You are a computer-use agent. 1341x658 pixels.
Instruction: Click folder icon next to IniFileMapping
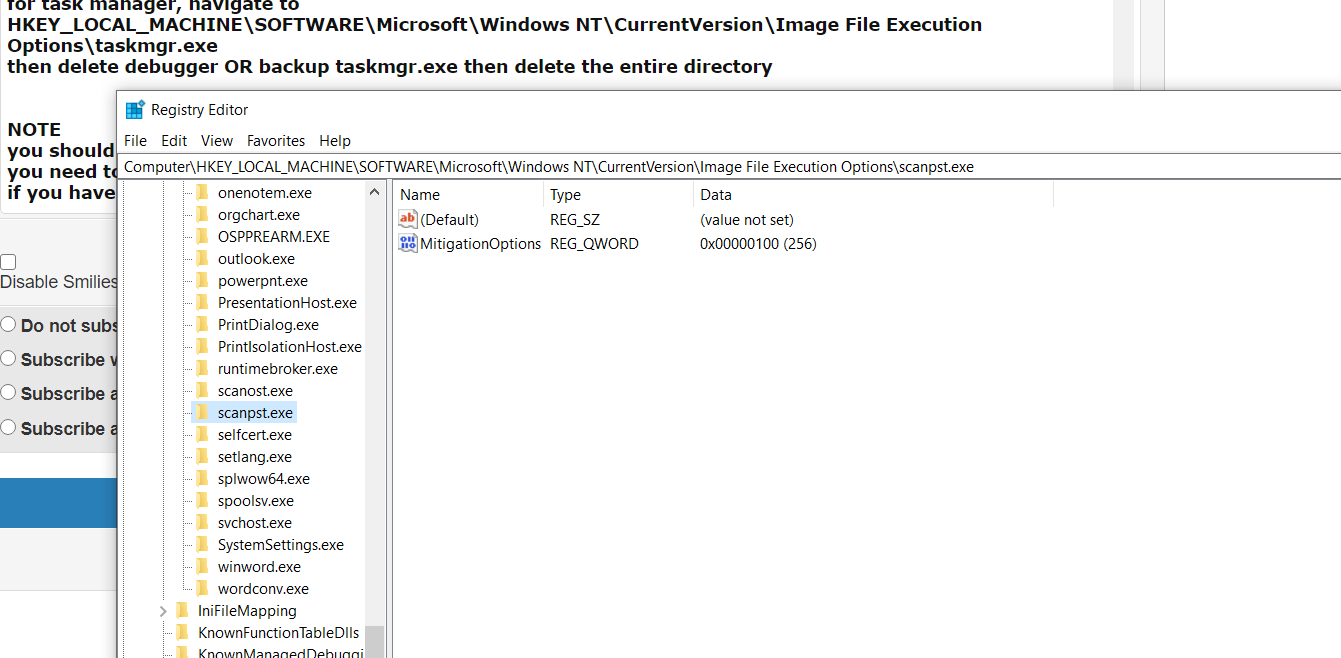(x=182, y=611)
